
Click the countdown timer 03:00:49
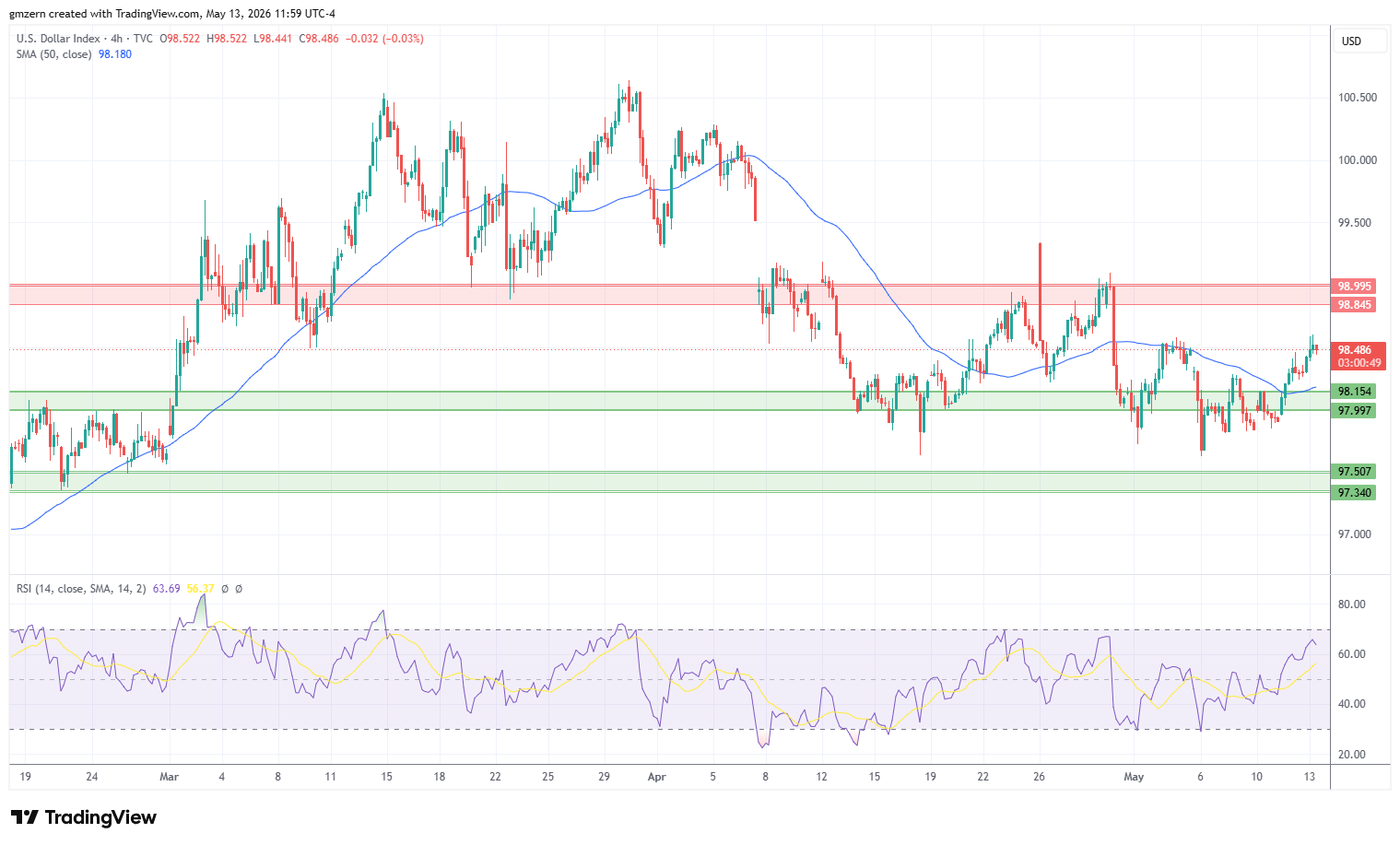1359,363
